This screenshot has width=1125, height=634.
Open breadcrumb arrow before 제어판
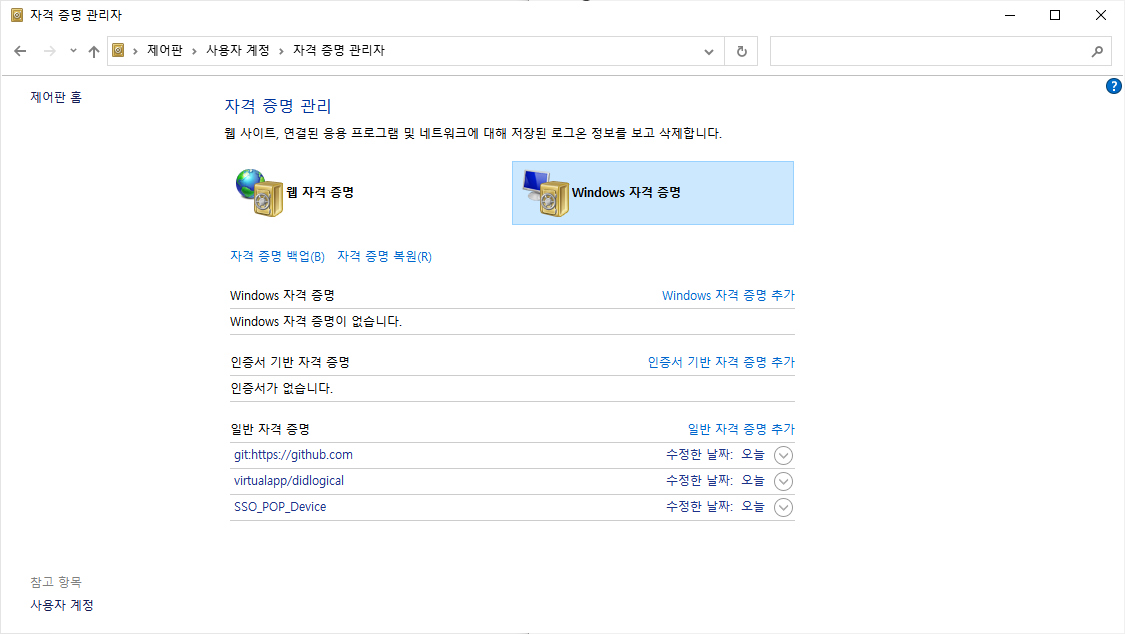(x=136, y=51)
